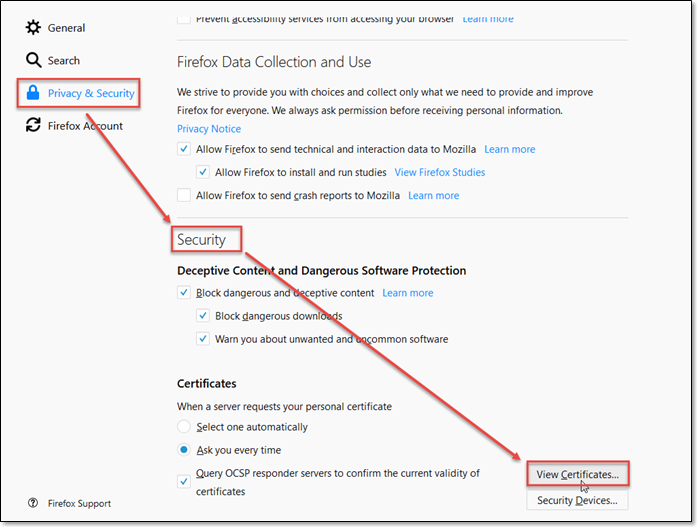Select Ask you every time option
The width and height of the screenshot is (697, 527).
coord(184,450)
